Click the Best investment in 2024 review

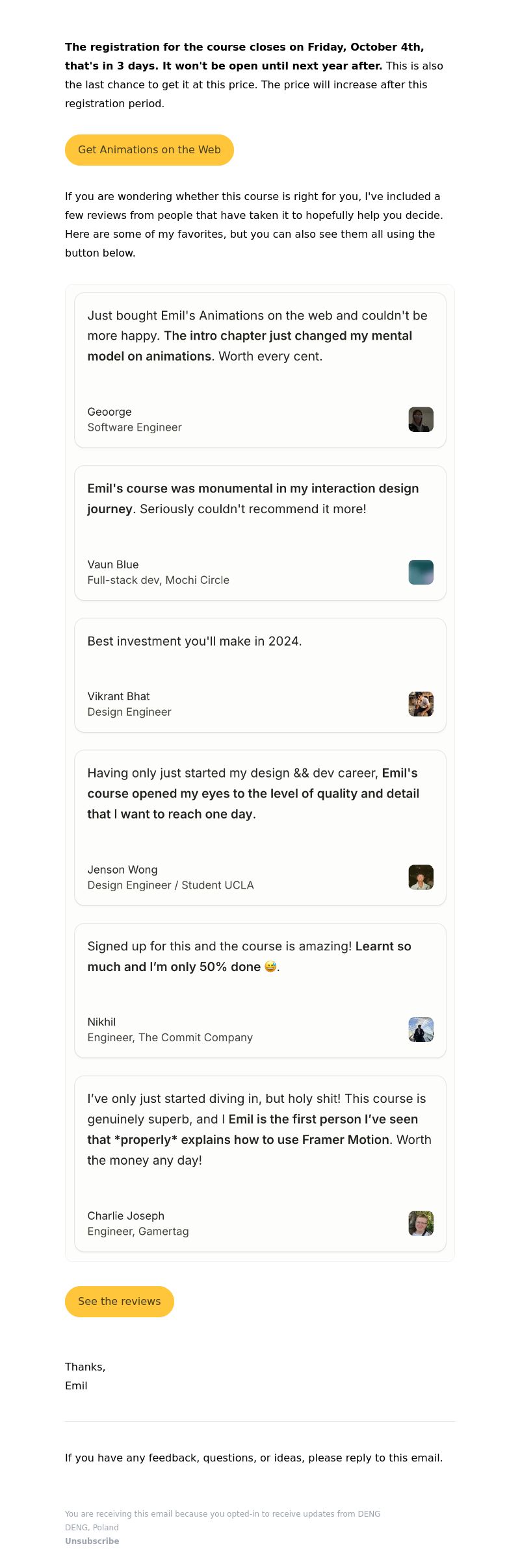(x=260, y=676)
